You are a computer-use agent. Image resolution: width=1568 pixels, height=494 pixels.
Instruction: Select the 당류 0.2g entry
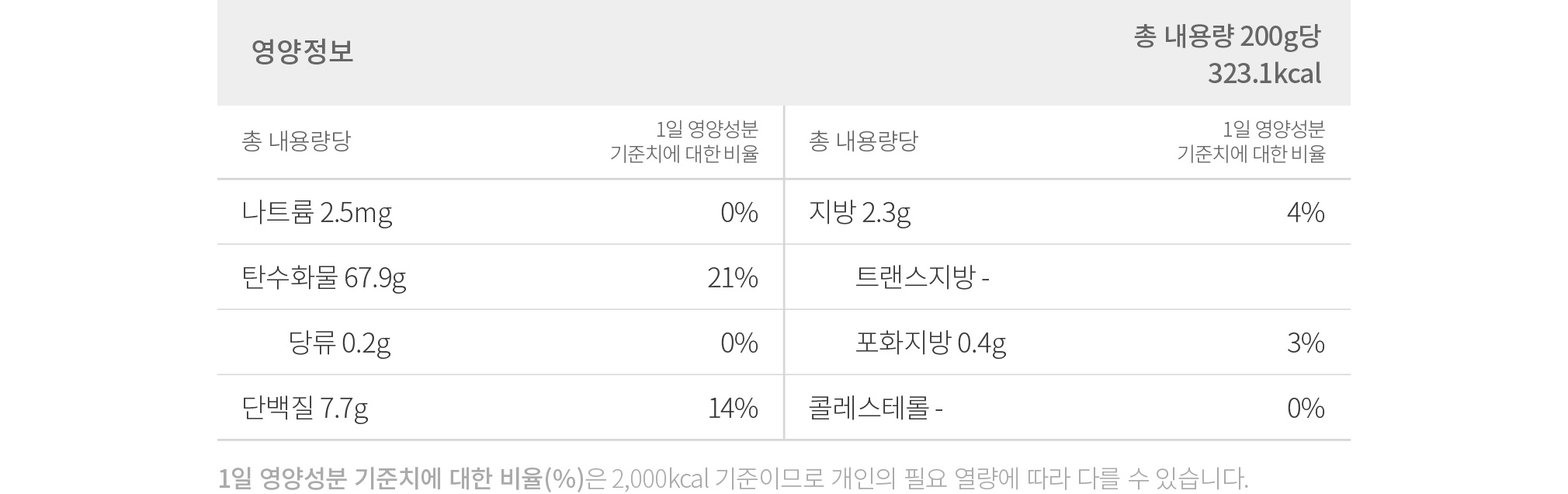(x=339, y=343)
